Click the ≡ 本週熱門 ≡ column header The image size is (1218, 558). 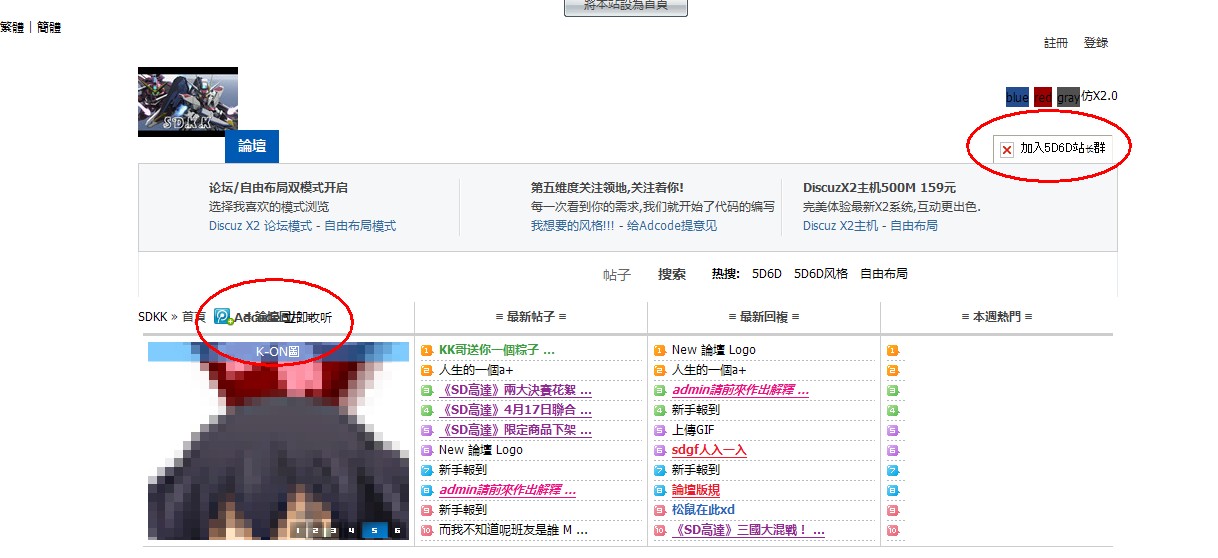coord(997,317)
